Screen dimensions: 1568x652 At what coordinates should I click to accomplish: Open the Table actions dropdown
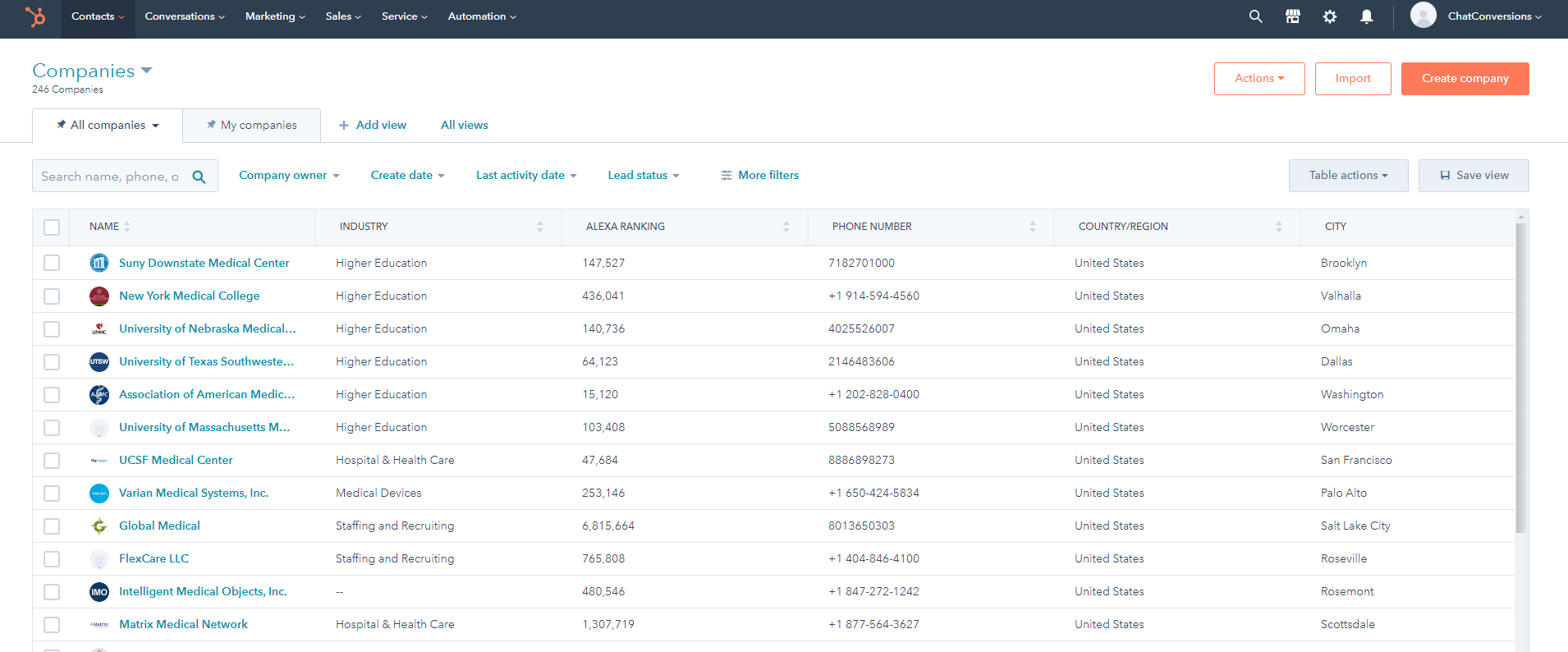coord(1348,176)
